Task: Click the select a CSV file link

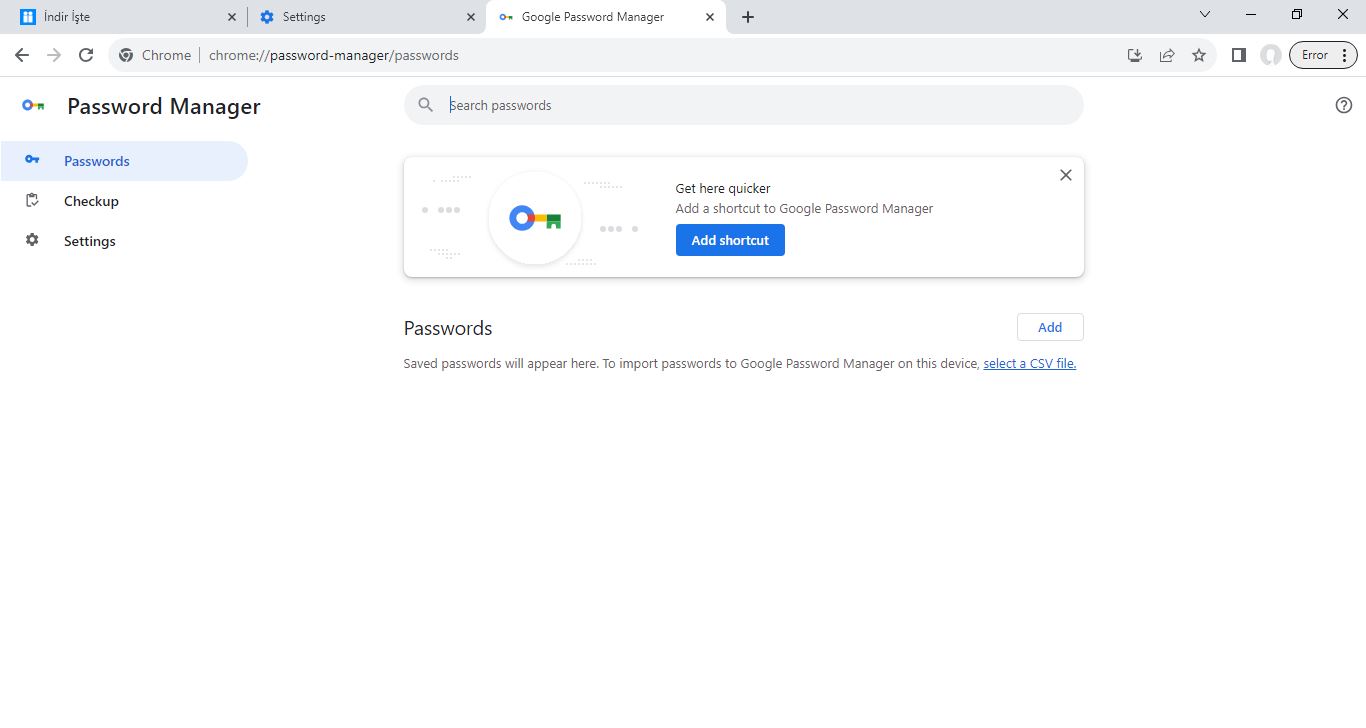Action: [1030, 364]
